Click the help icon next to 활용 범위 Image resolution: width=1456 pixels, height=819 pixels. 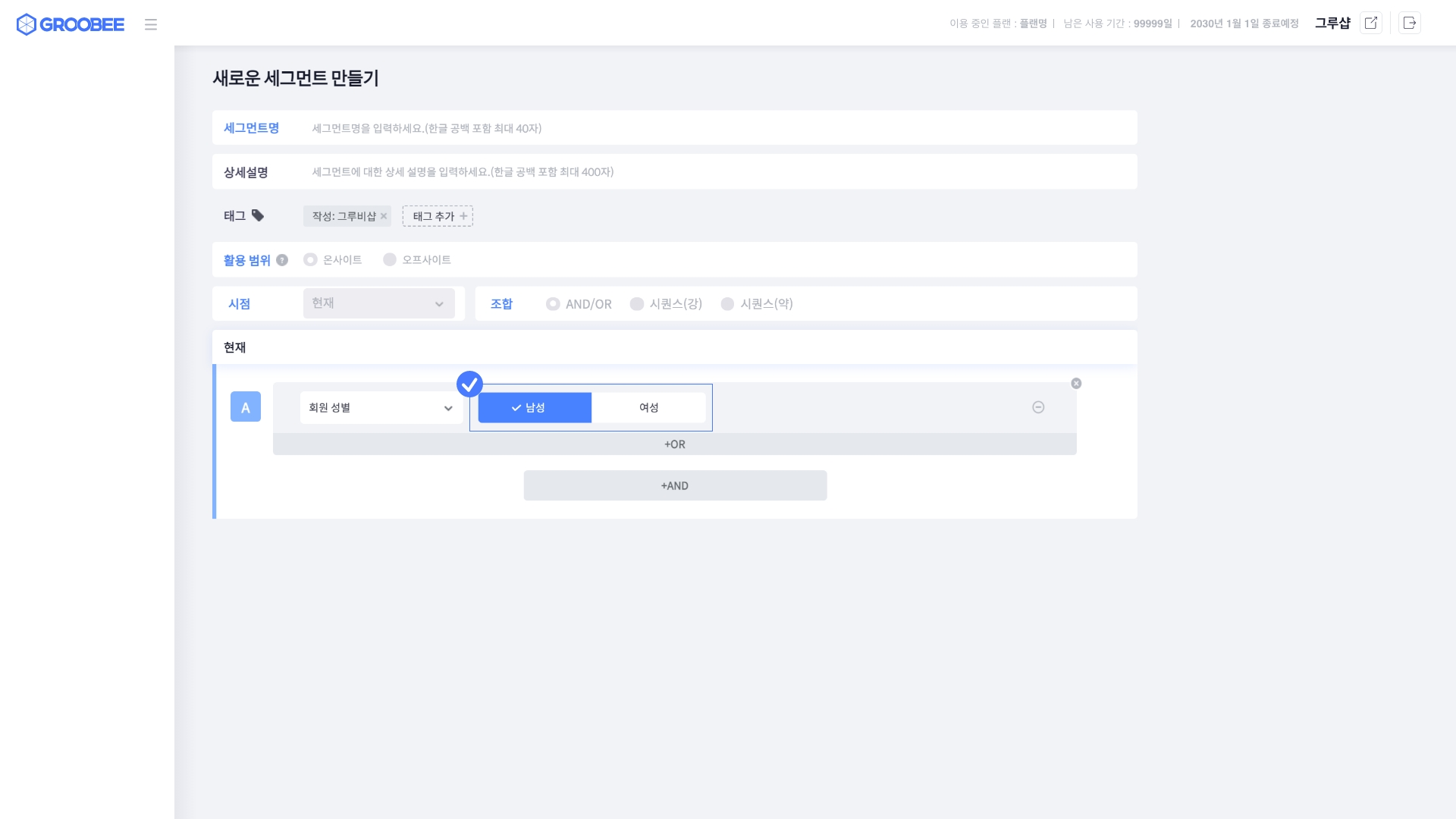[x=282, y=260]
